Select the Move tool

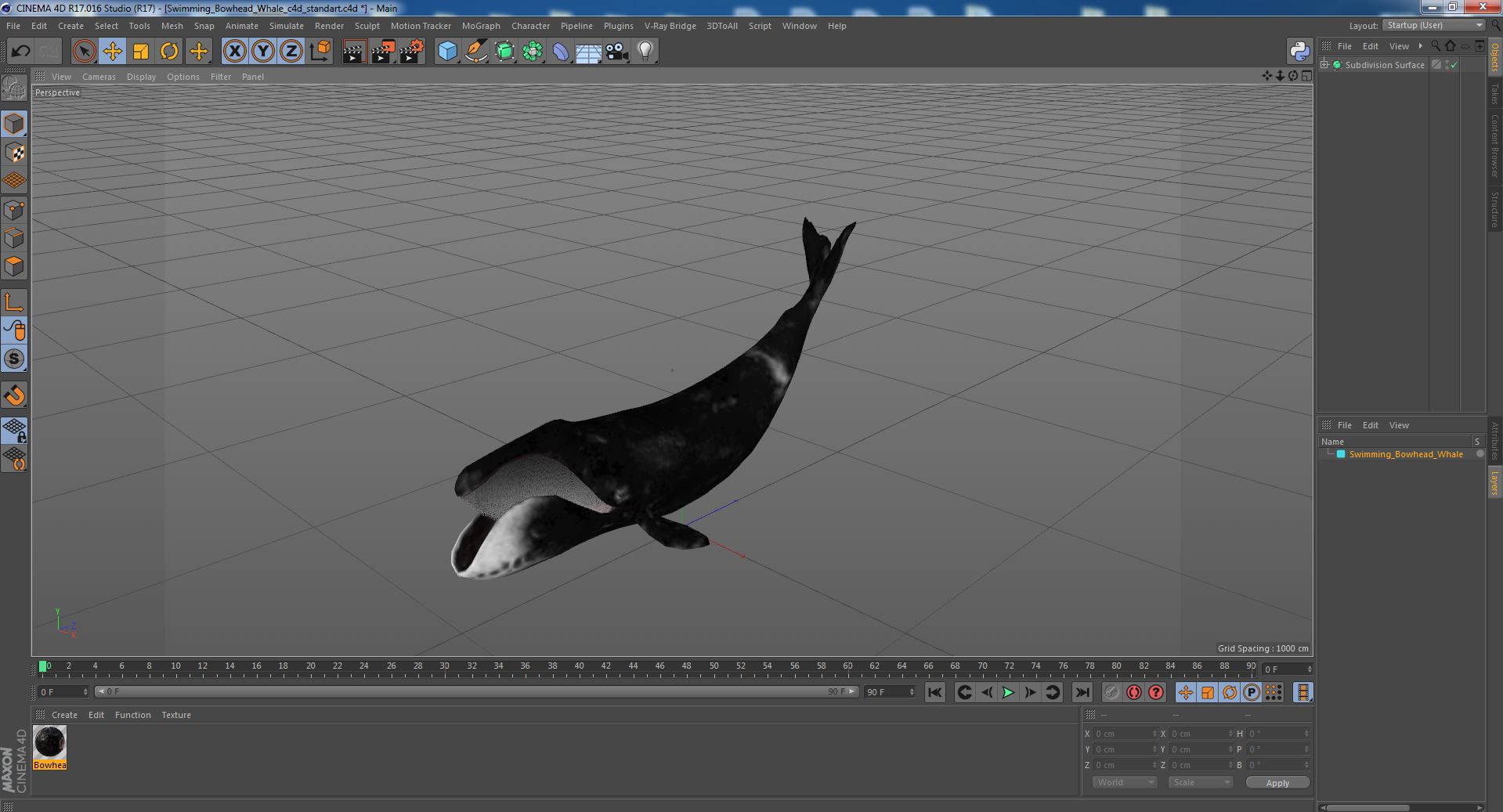(x=113, y=52)
